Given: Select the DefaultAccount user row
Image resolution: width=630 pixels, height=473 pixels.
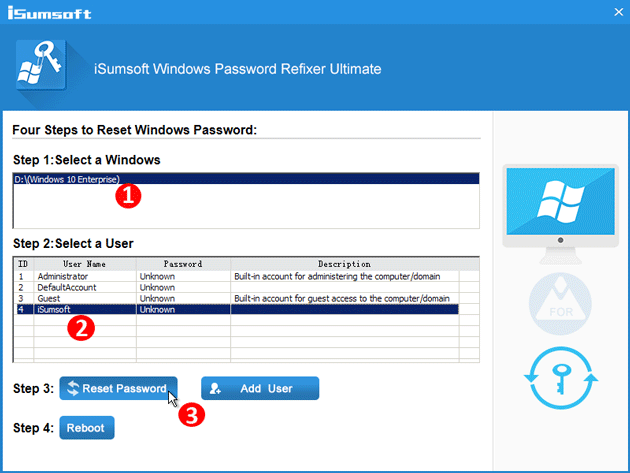Looking at the screenshot, I should [237, 287].
